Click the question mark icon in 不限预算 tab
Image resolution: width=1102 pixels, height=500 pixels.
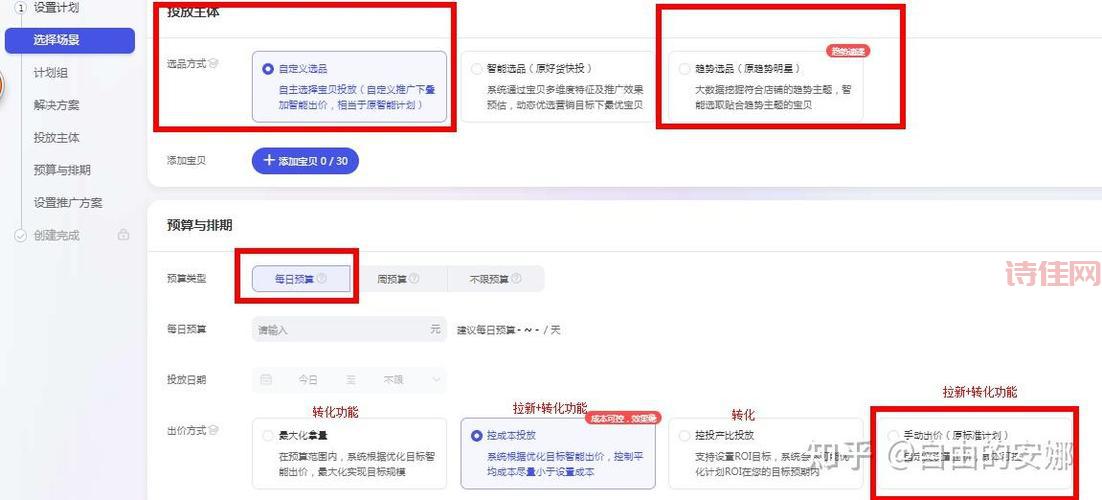click(516, 278)
